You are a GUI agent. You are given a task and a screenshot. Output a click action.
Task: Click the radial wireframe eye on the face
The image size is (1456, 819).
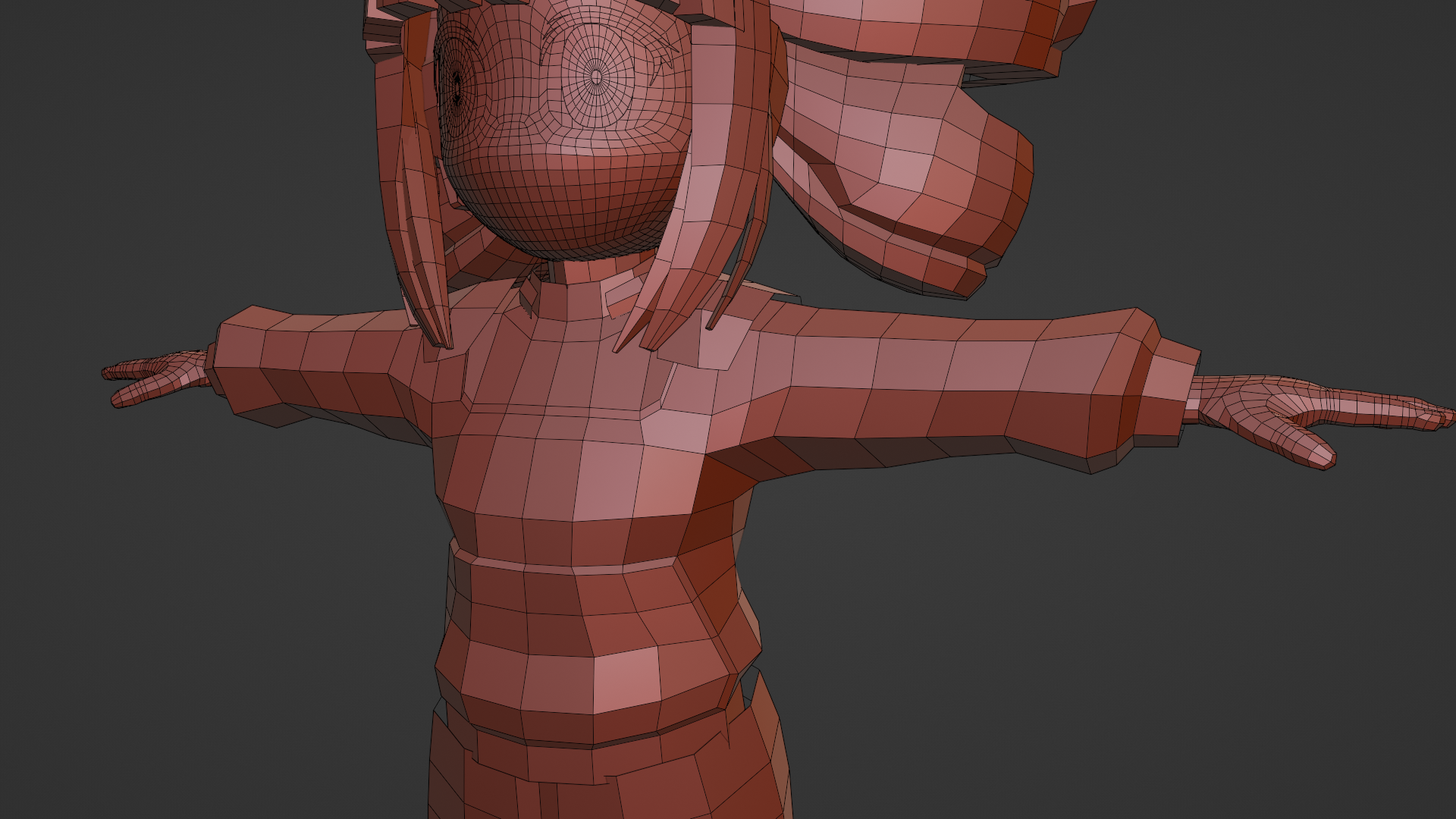pos(596,76)
